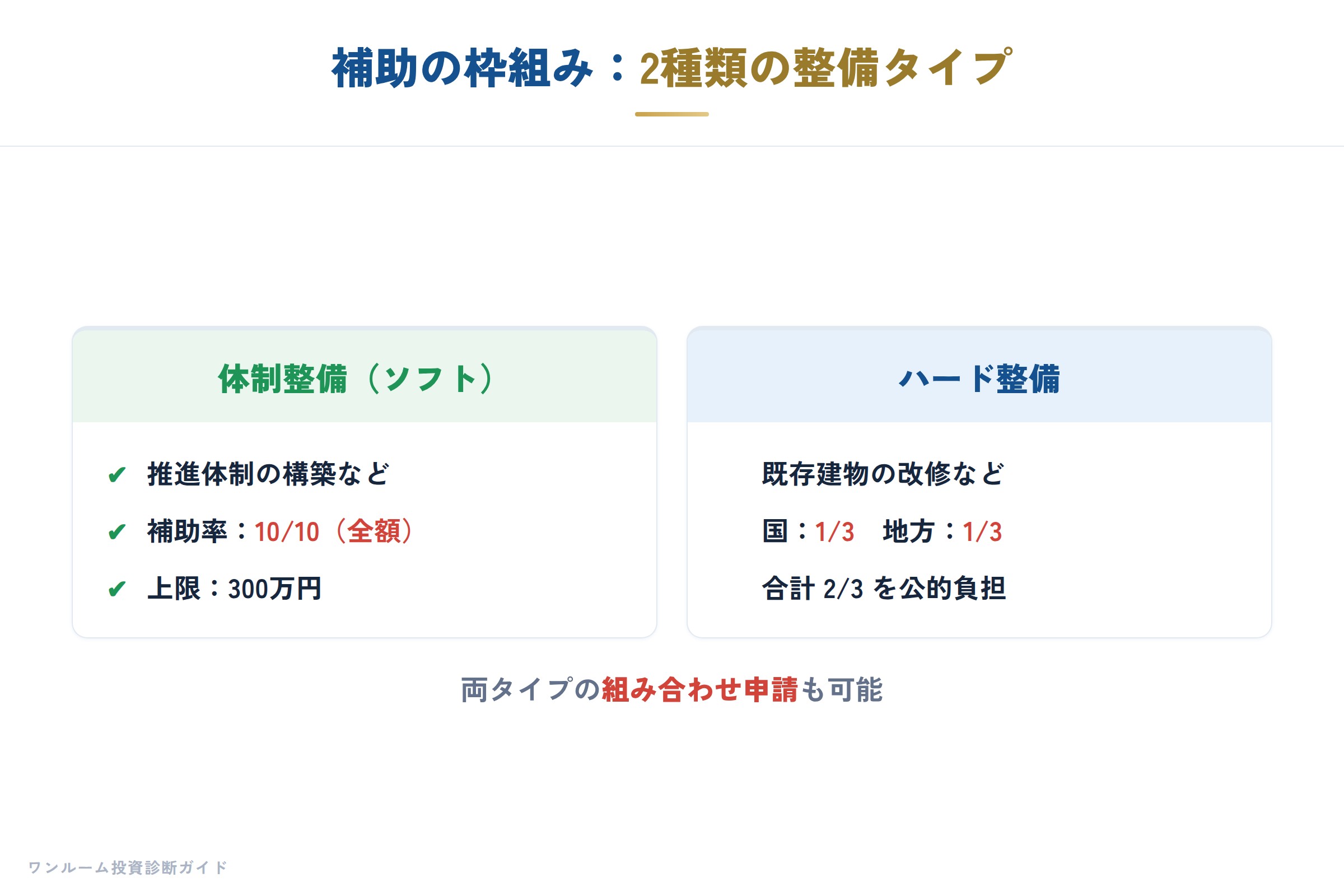Click the gray text 両タイプの
This screenshot has height=896, width=1344.
pos(531,690)
